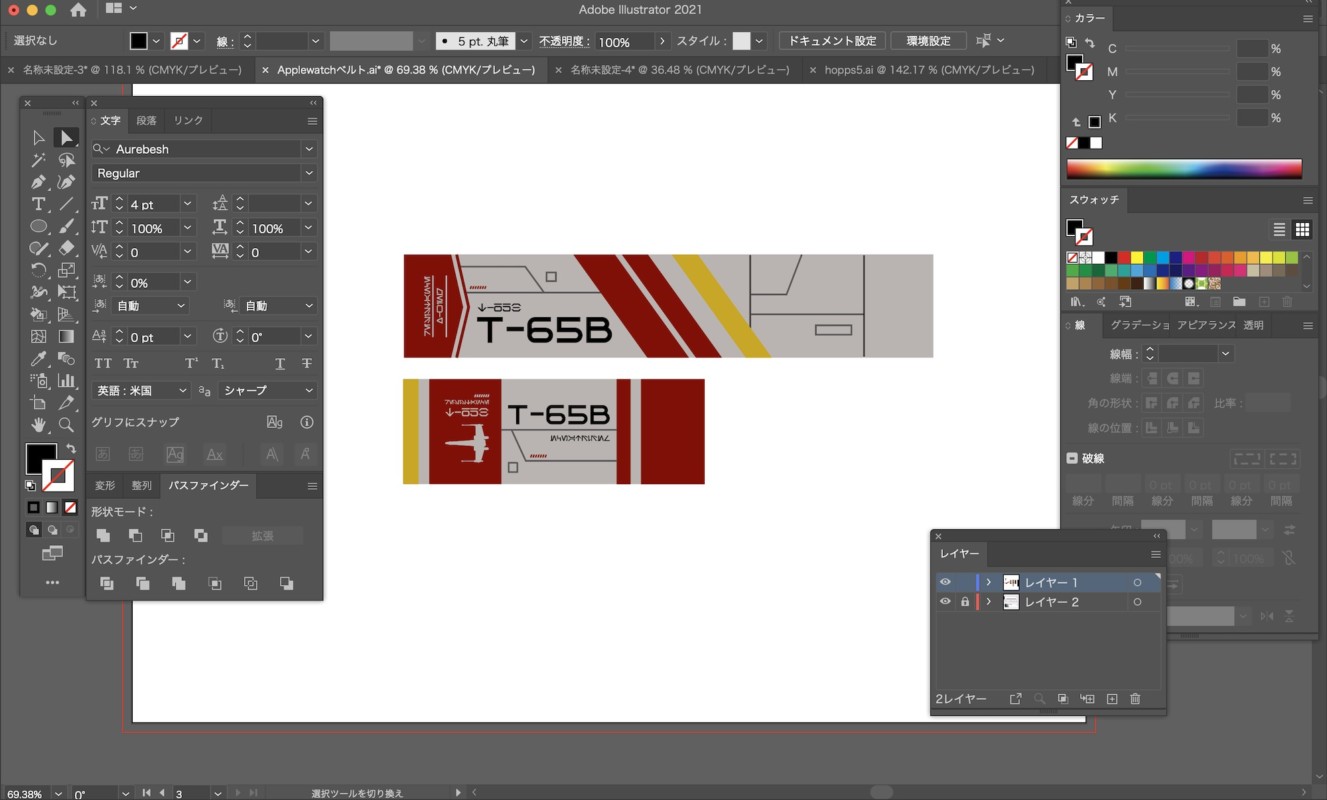Screen dimensions: 1327x800
Task: Click the ドキュメント設定 button
Action: click(832, 41)
